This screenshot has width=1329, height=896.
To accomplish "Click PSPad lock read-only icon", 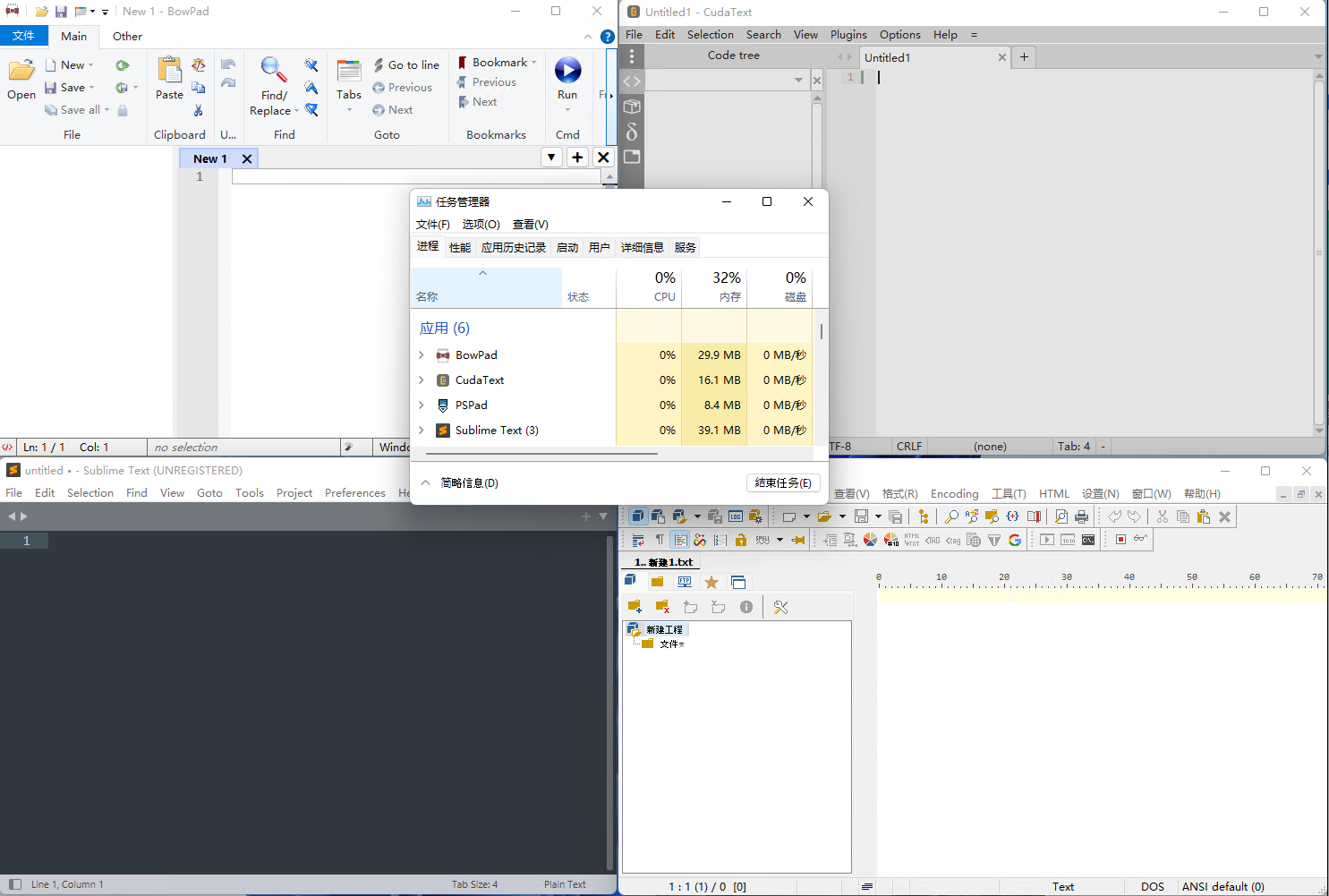I will click(x=741, y=540).
